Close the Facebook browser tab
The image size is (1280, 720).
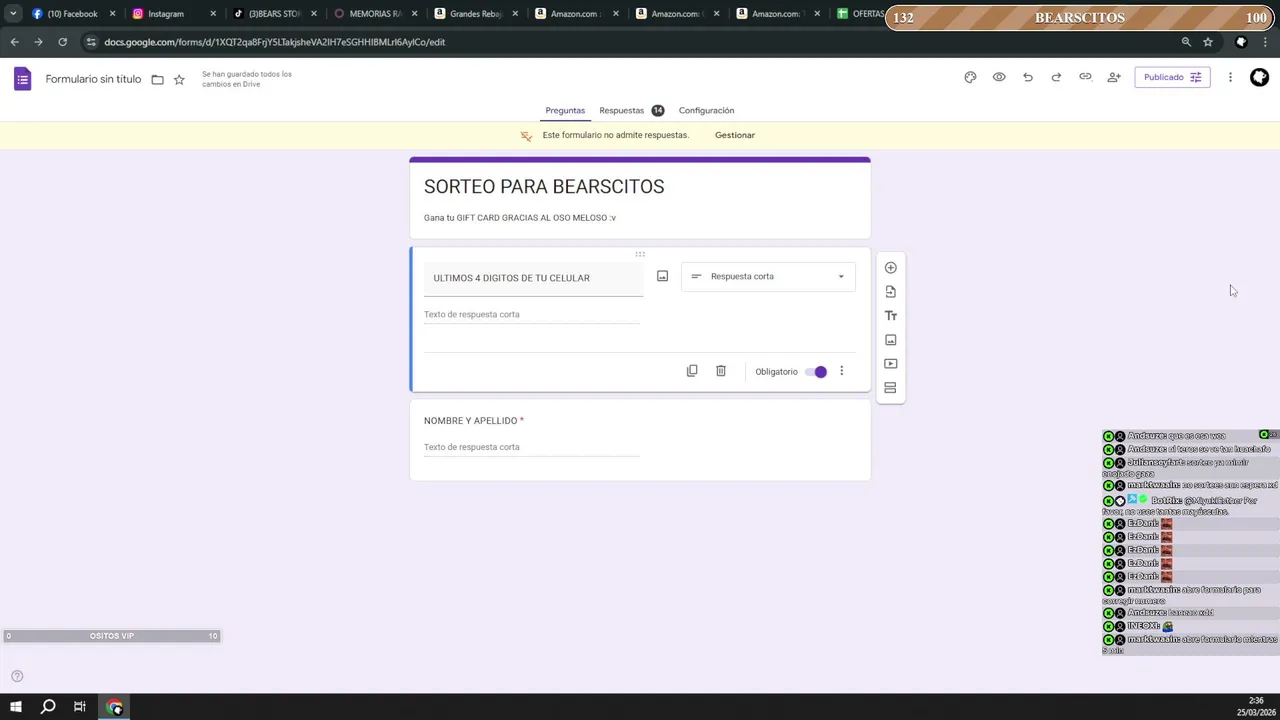pyautogui.click(x=112, y=14)
